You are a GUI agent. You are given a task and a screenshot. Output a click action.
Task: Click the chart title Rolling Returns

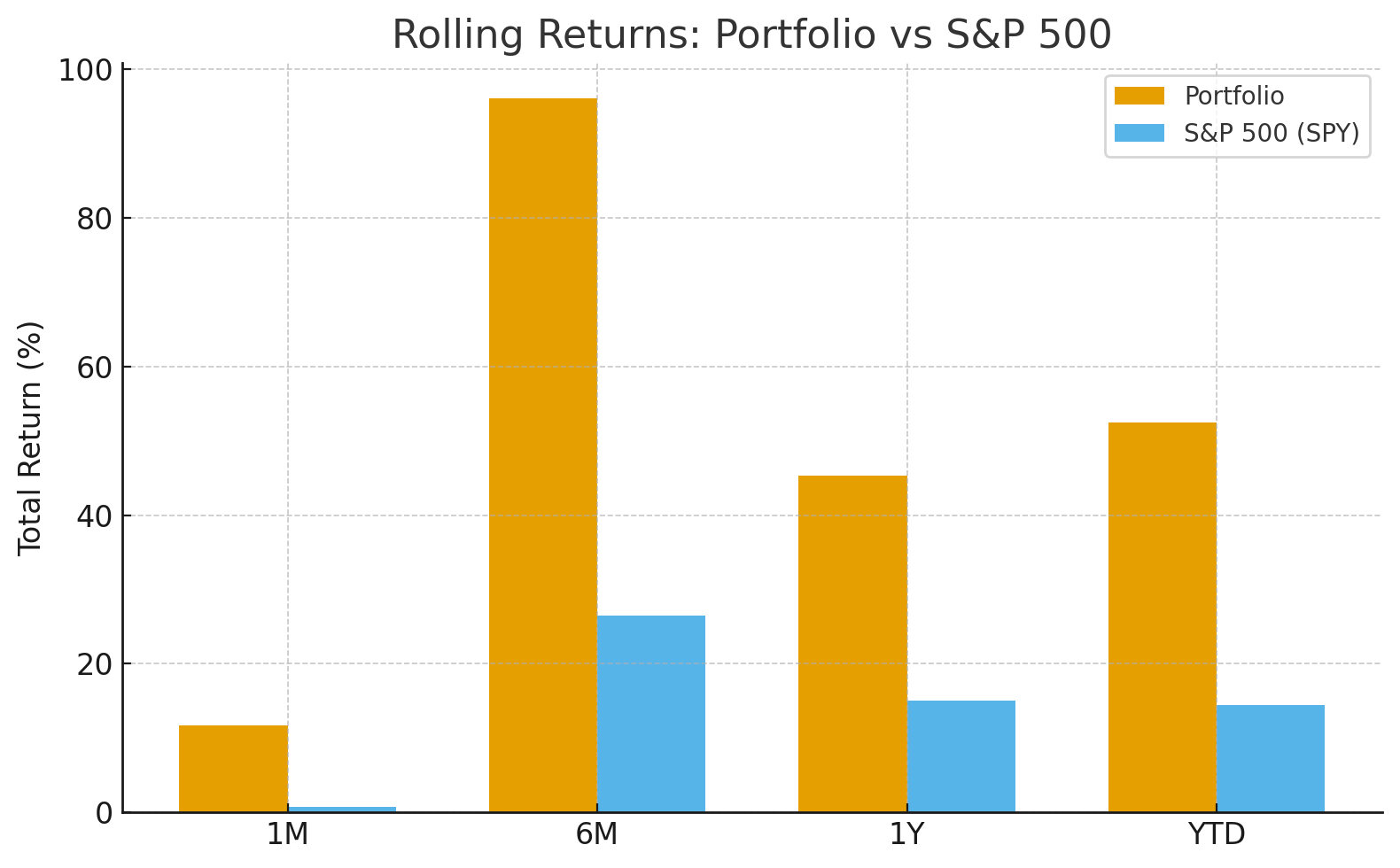tap(751, 35)
